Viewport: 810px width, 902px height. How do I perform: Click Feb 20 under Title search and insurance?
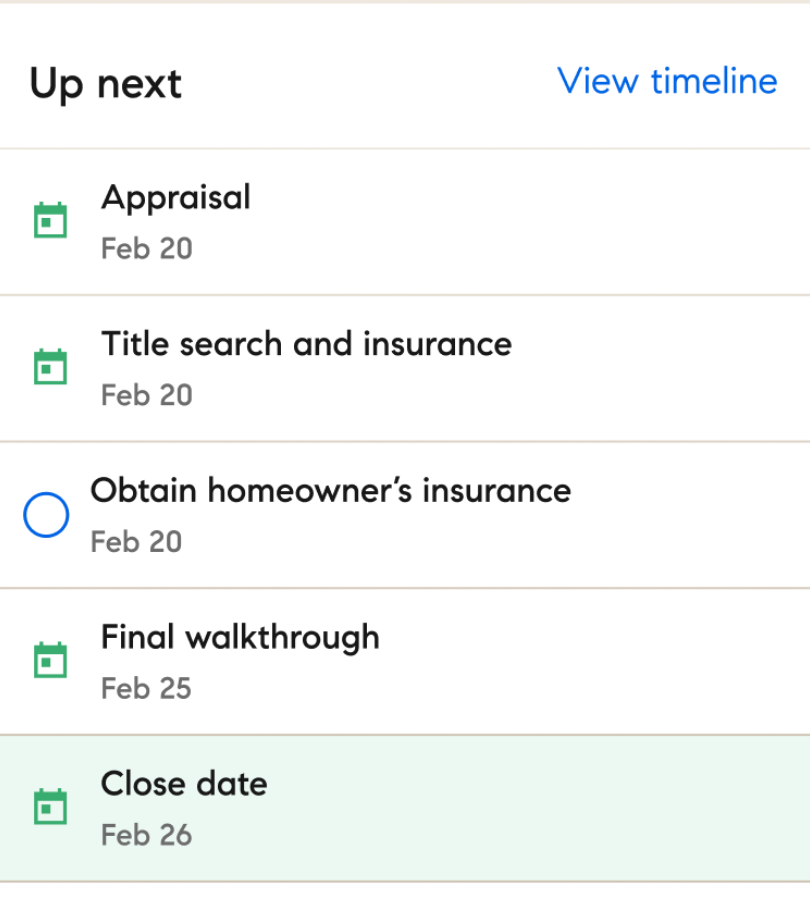coord(146,395)
